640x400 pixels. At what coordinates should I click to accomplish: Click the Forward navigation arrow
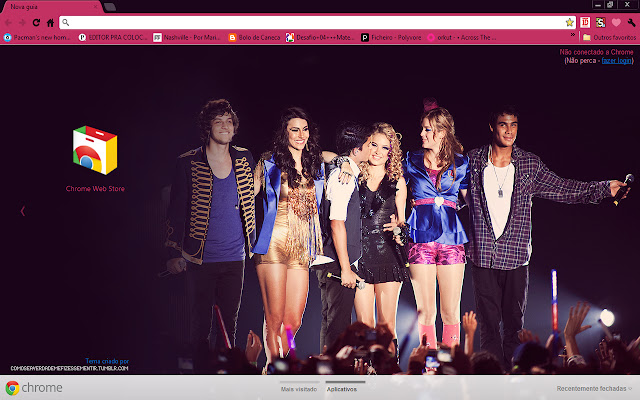pos(22,23)
